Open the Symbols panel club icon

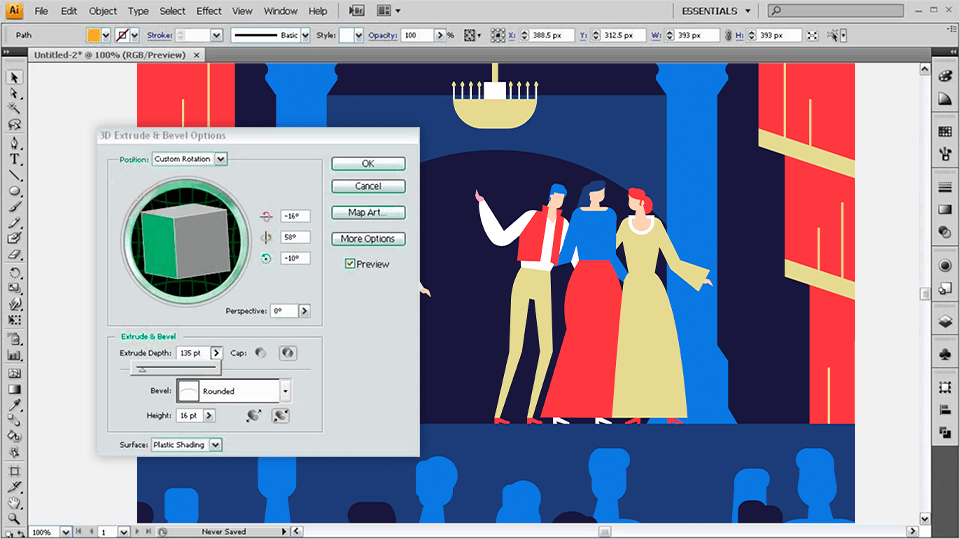click(x=945, y=353)
